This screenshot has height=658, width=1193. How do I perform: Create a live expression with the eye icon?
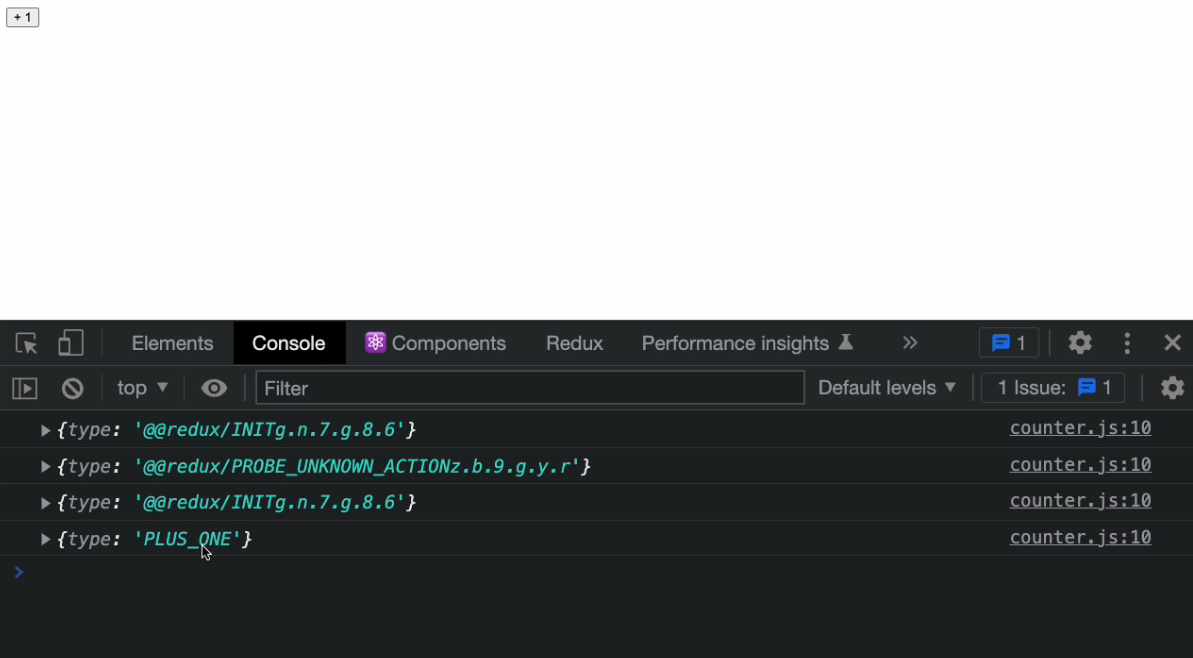click(214, 388)
